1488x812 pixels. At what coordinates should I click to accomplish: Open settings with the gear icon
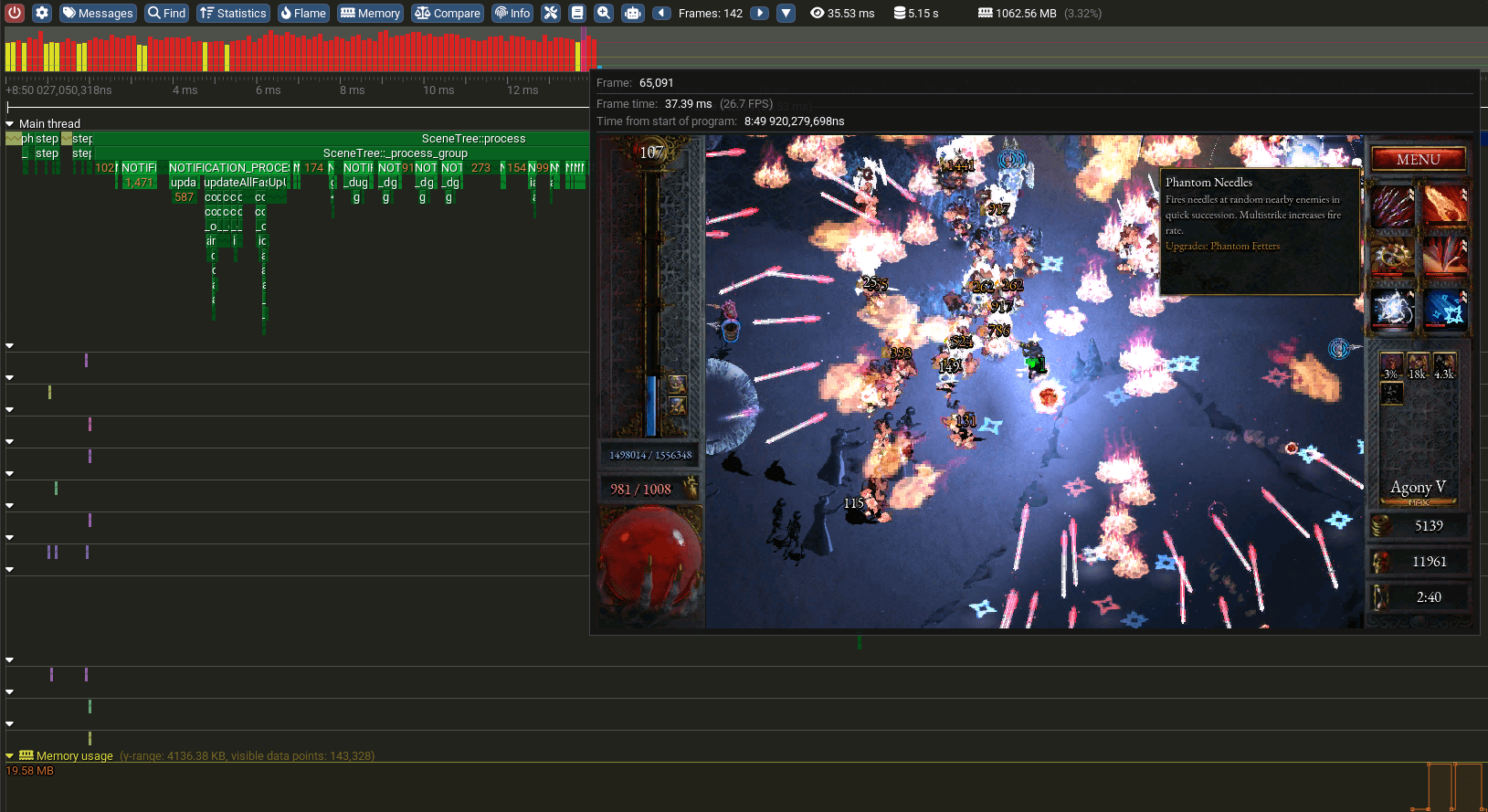pos(42,13)
